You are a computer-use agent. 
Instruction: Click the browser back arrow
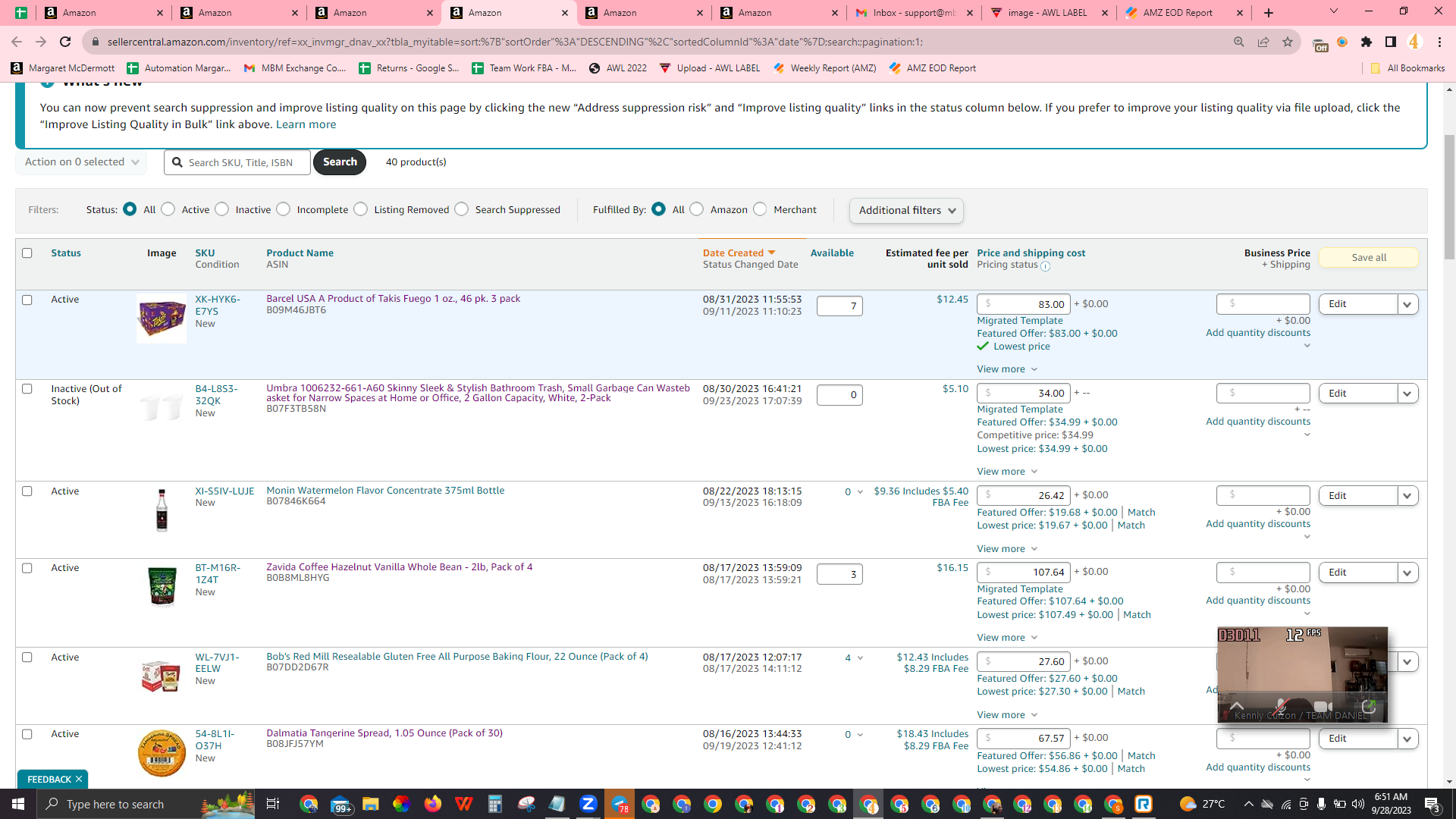click(17, 42)
